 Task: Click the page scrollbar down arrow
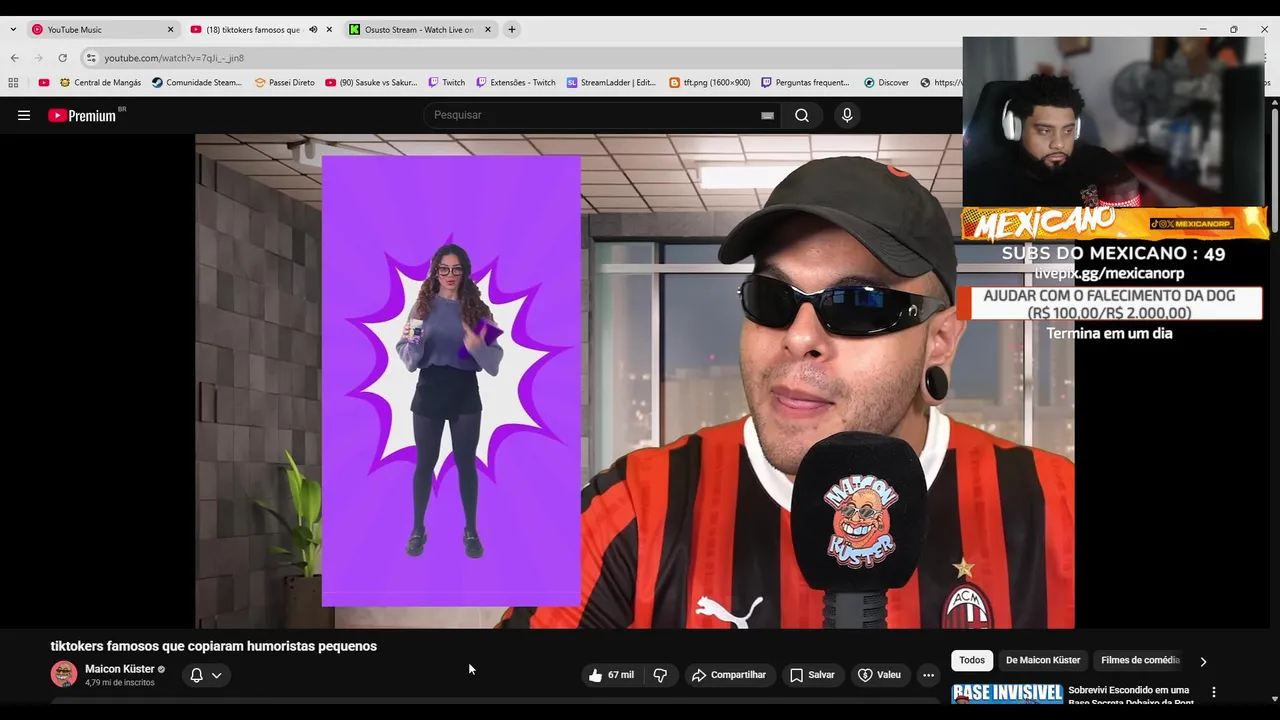point(1273,699)
